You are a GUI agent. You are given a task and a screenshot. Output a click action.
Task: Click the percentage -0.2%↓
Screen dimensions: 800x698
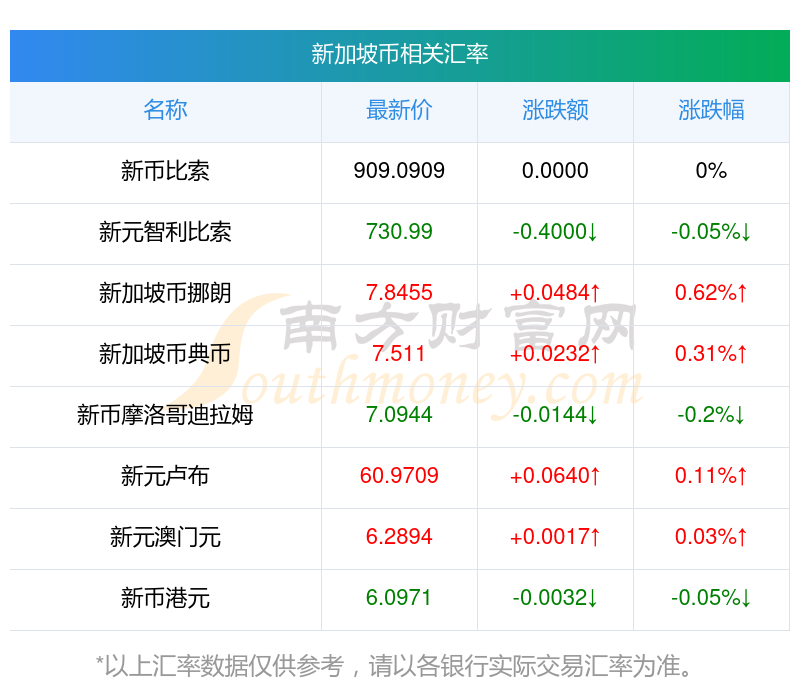pos(711,415)
